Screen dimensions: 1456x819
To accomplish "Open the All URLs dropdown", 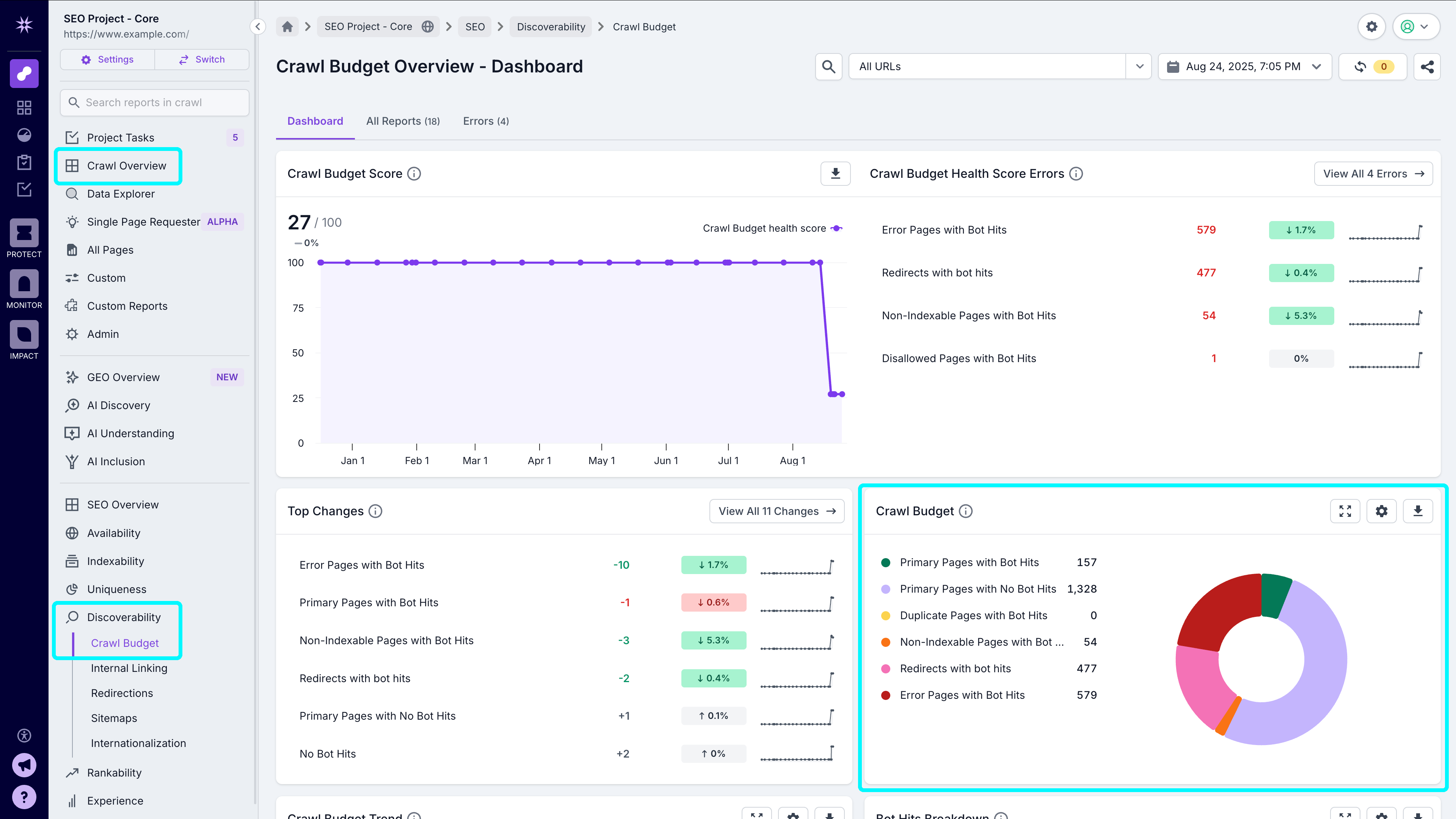I will [1139, 66].
